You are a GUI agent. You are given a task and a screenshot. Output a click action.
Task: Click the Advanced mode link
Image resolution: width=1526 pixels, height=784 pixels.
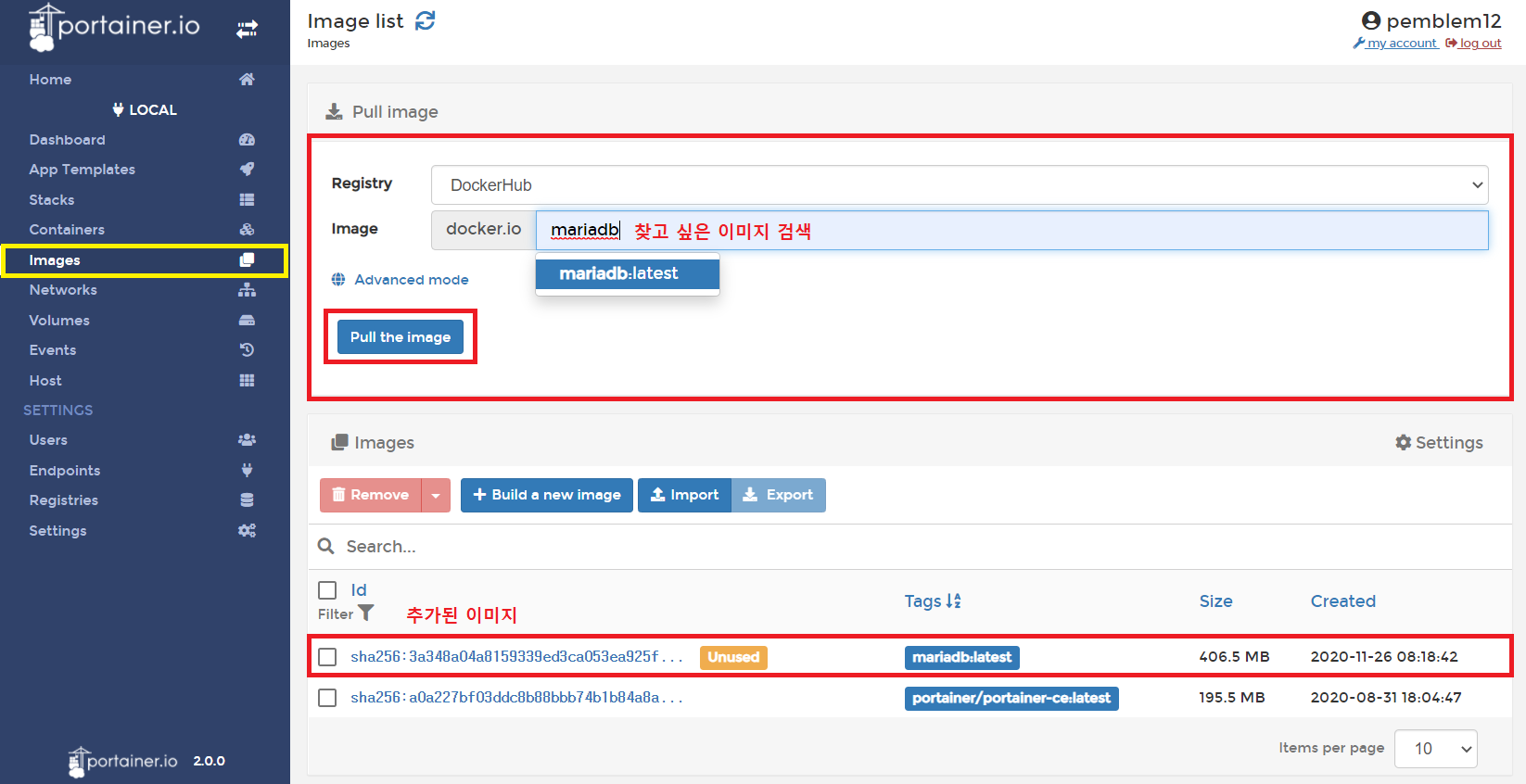pos(412,280)
